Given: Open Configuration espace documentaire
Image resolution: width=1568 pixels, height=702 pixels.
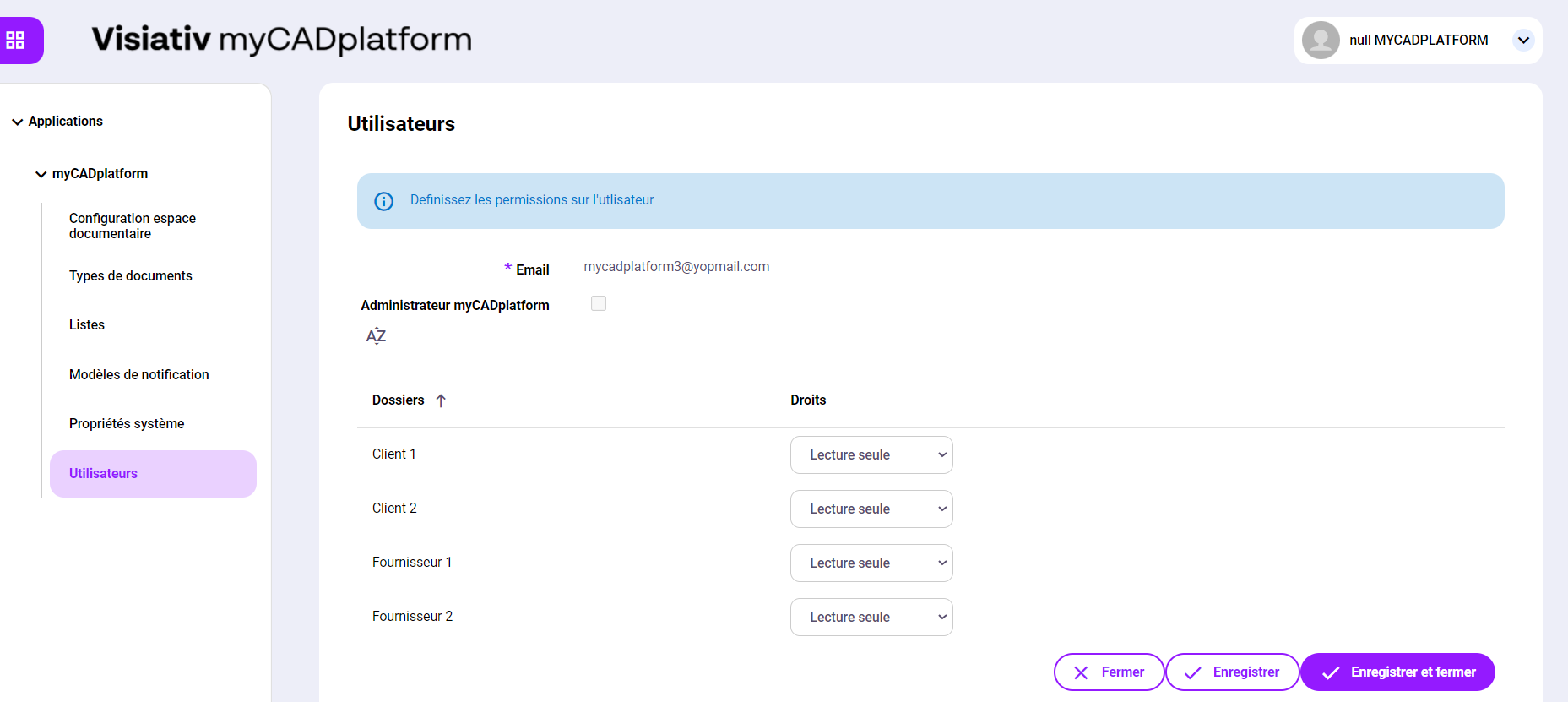Looking at the screenshot, I should (x=133, y=226).
